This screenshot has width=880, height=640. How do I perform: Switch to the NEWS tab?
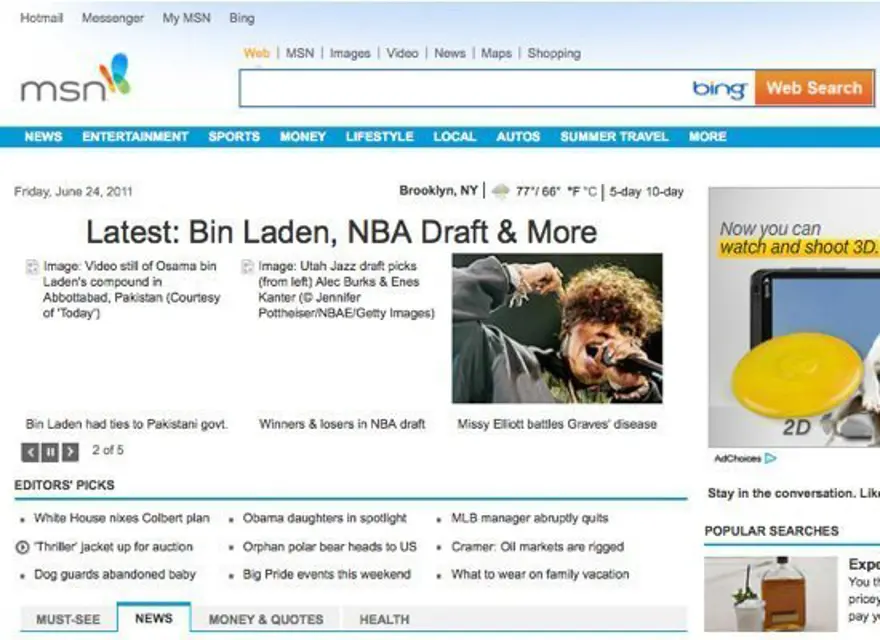pyautogui.click(x=154, y=618)
